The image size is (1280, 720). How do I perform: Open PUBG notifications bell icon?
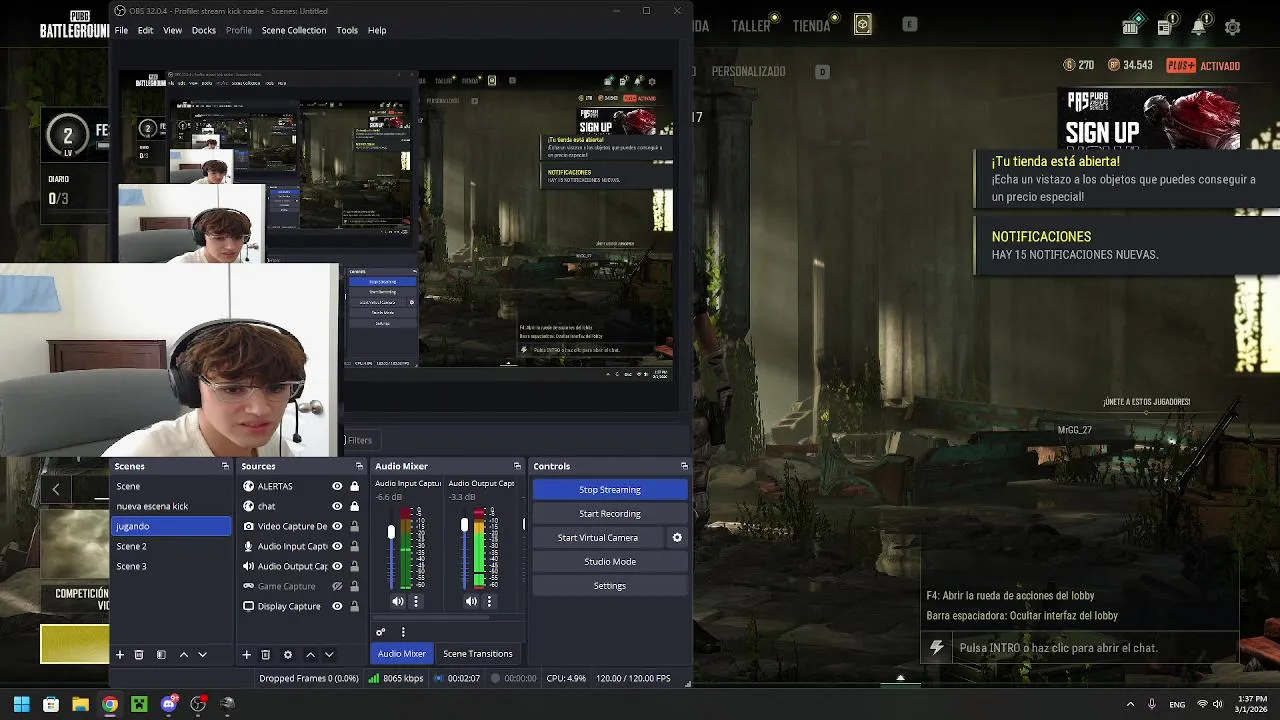[x=1199, y=27]
